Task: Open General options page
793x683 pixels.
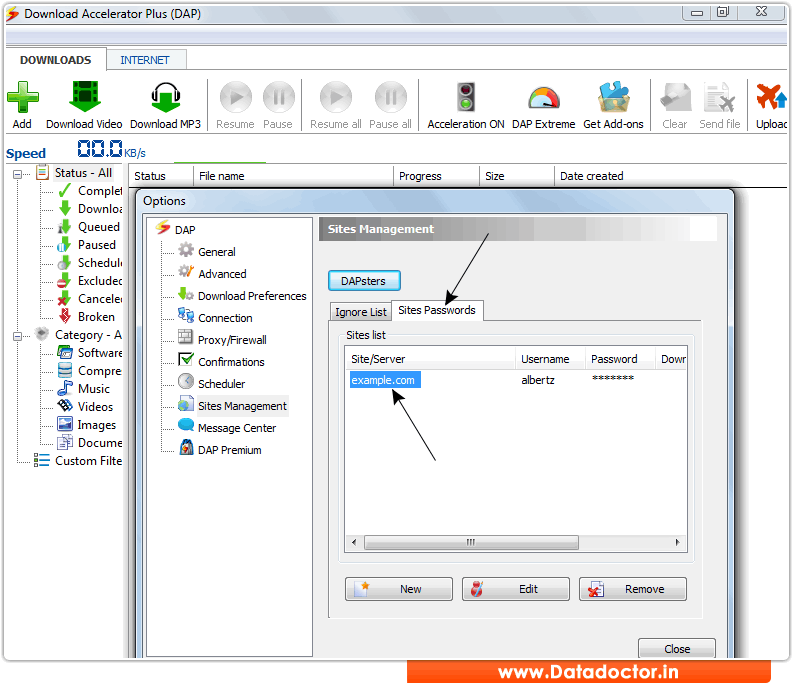Action: coord(216,252)
